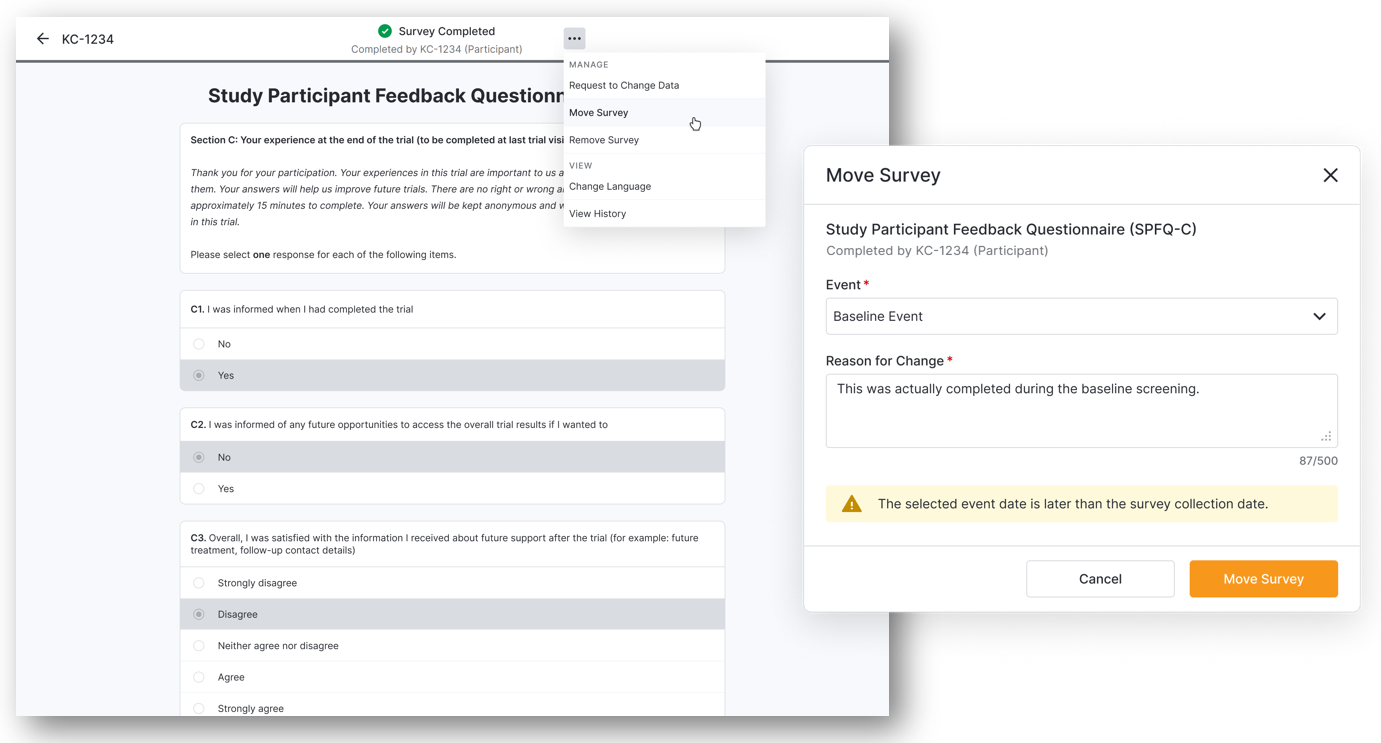This screenshot has height=743, width=1381.
Task: Click the back arrow next to KC-1234
Action: [x=43, y=39]
